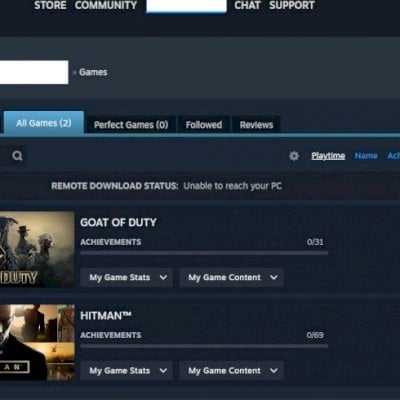Open the COMMUNITY menu

click(106, 5)
